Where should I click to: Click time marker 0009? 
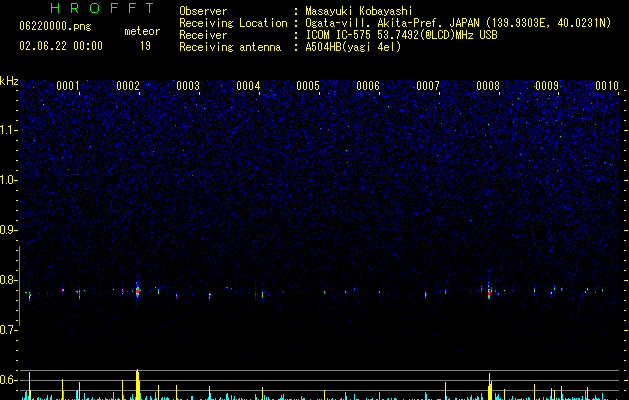547,86
